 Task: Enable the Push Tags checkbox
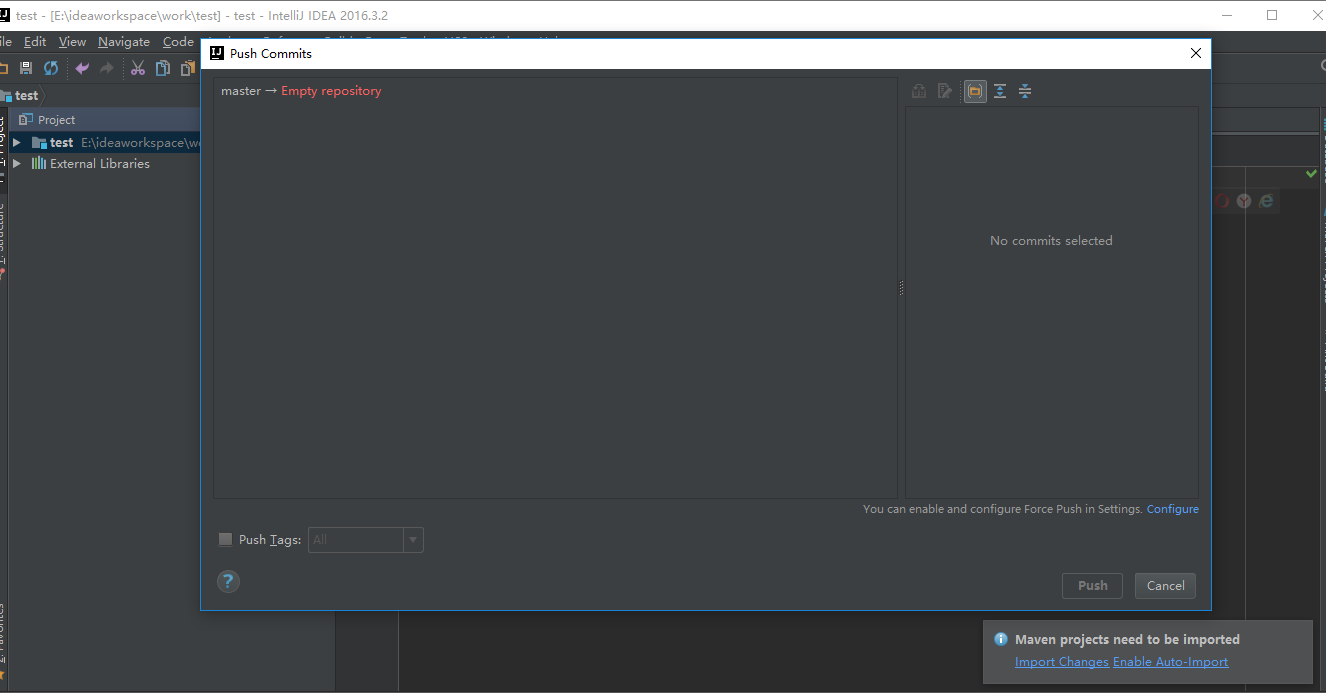tap(225, 540)
